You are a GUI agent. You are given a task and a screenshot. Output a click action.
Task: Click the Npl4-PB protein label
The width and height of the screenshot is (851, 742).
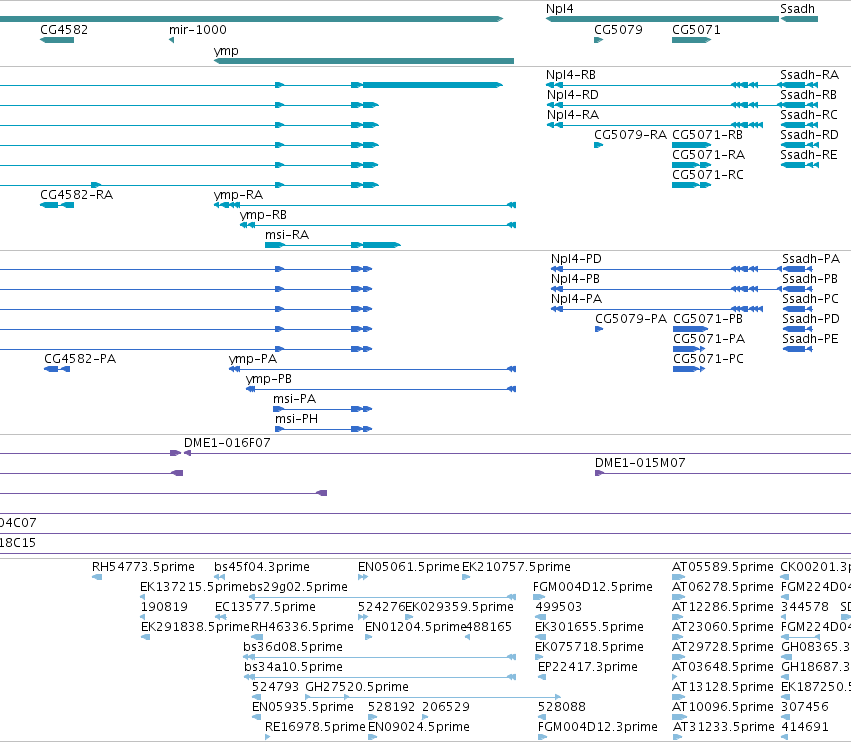point(575,279)
